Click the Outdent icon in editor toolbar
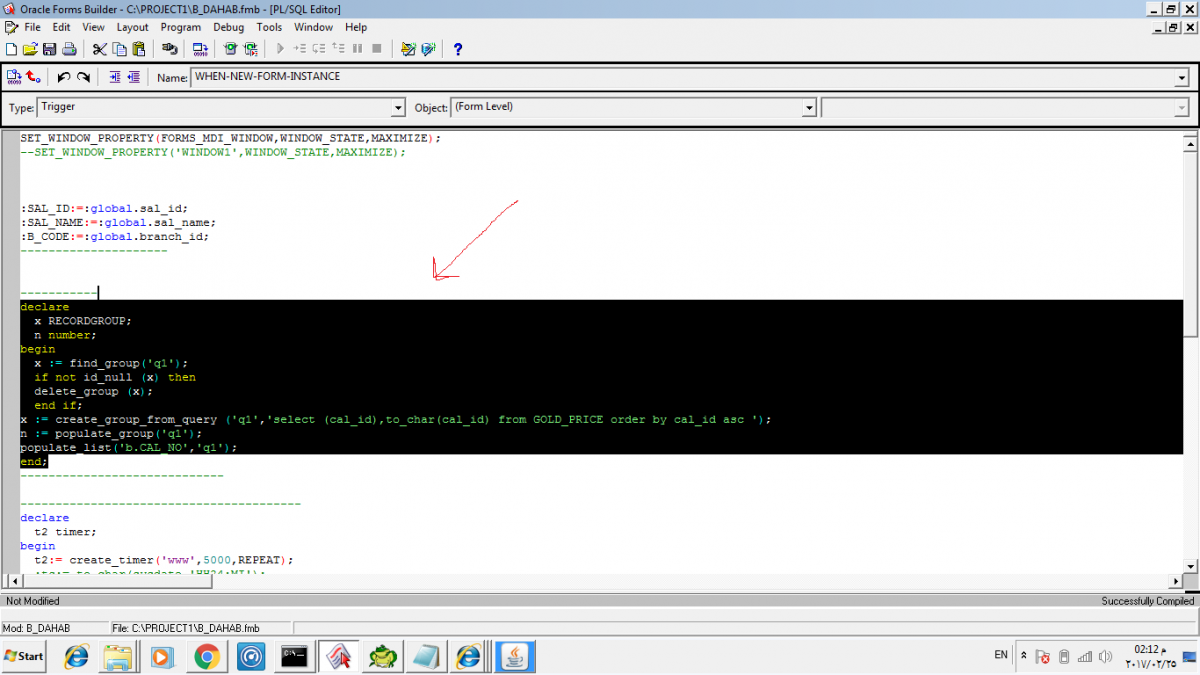 coord(133,77)
